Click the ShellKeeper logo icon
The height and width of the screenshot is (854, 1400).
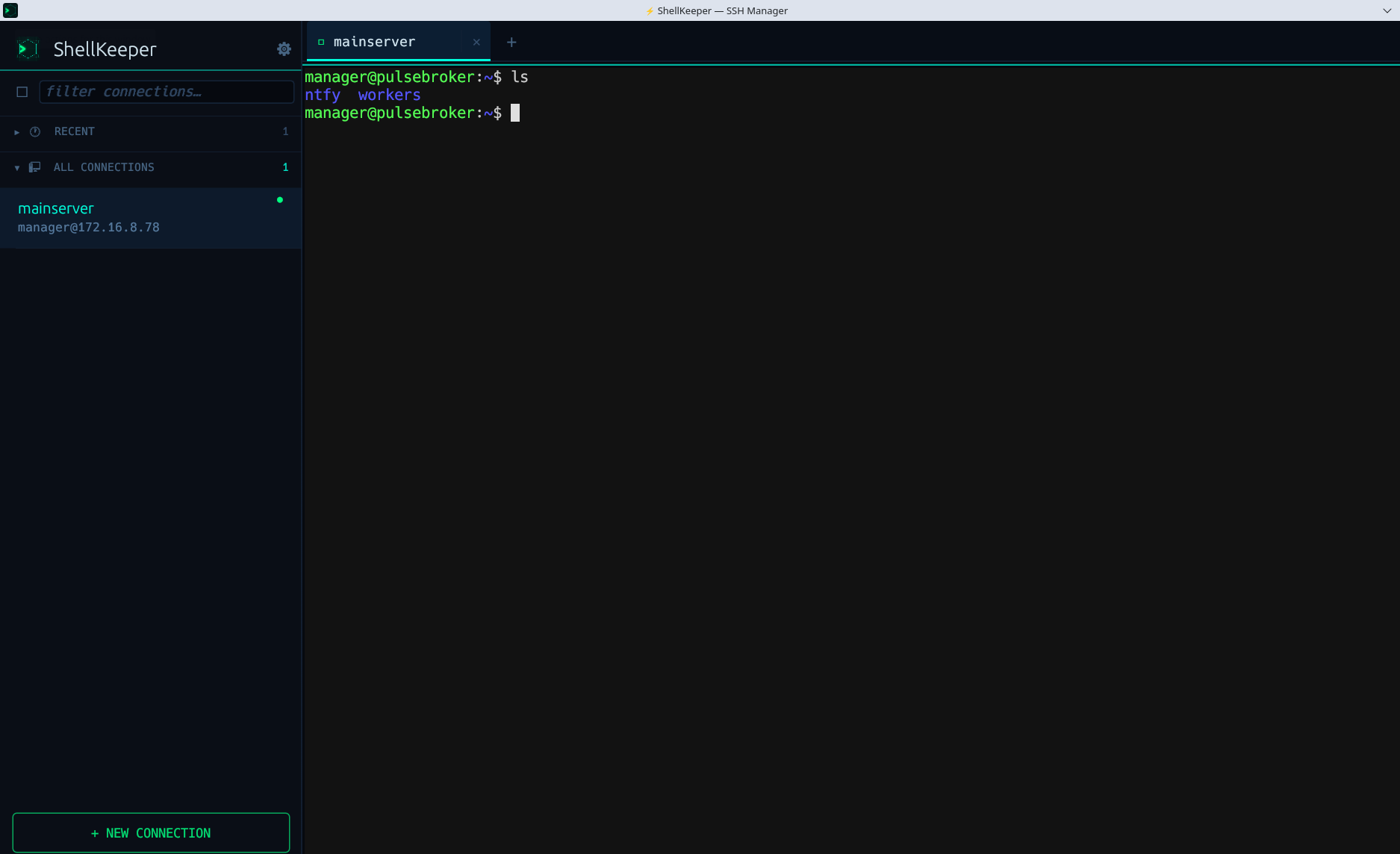[x=28, y=48]
